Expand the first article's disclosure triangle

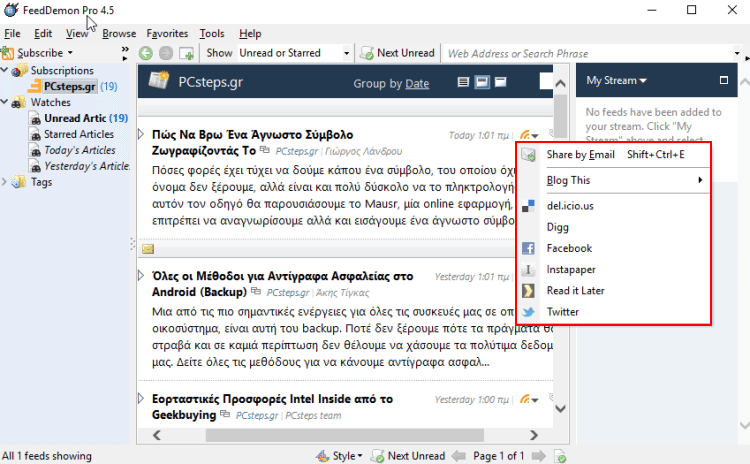coord(141,134)
